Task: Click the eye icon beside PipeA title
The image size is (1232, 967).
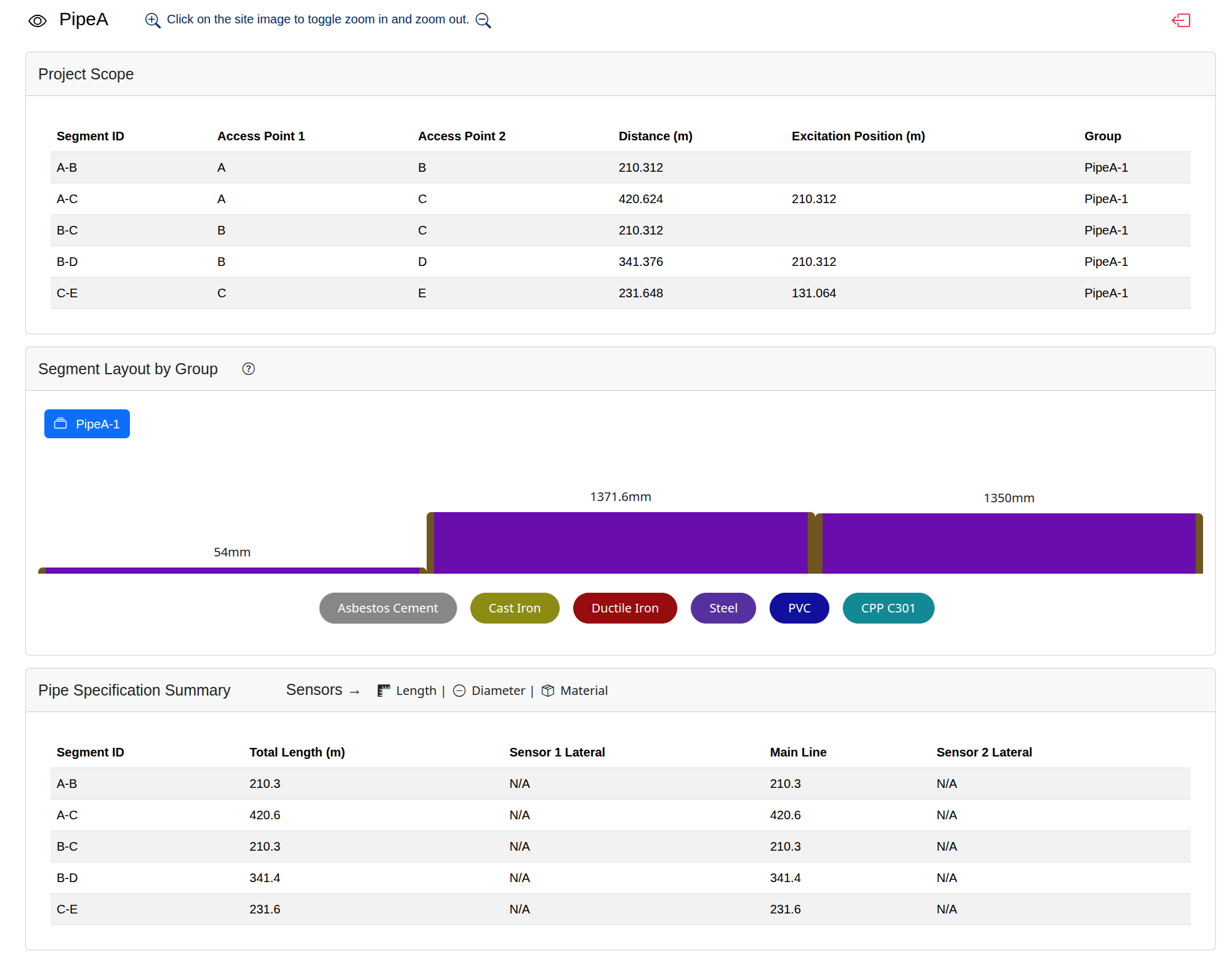Action: pos(38,21)
